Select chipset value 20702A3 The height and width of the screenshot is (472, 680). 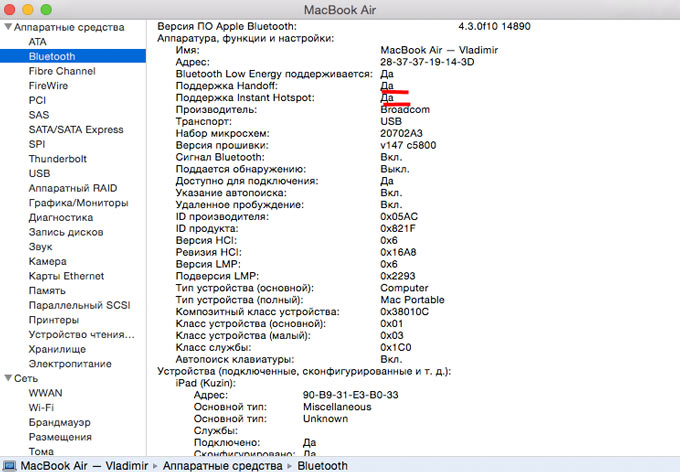[401, 133]
